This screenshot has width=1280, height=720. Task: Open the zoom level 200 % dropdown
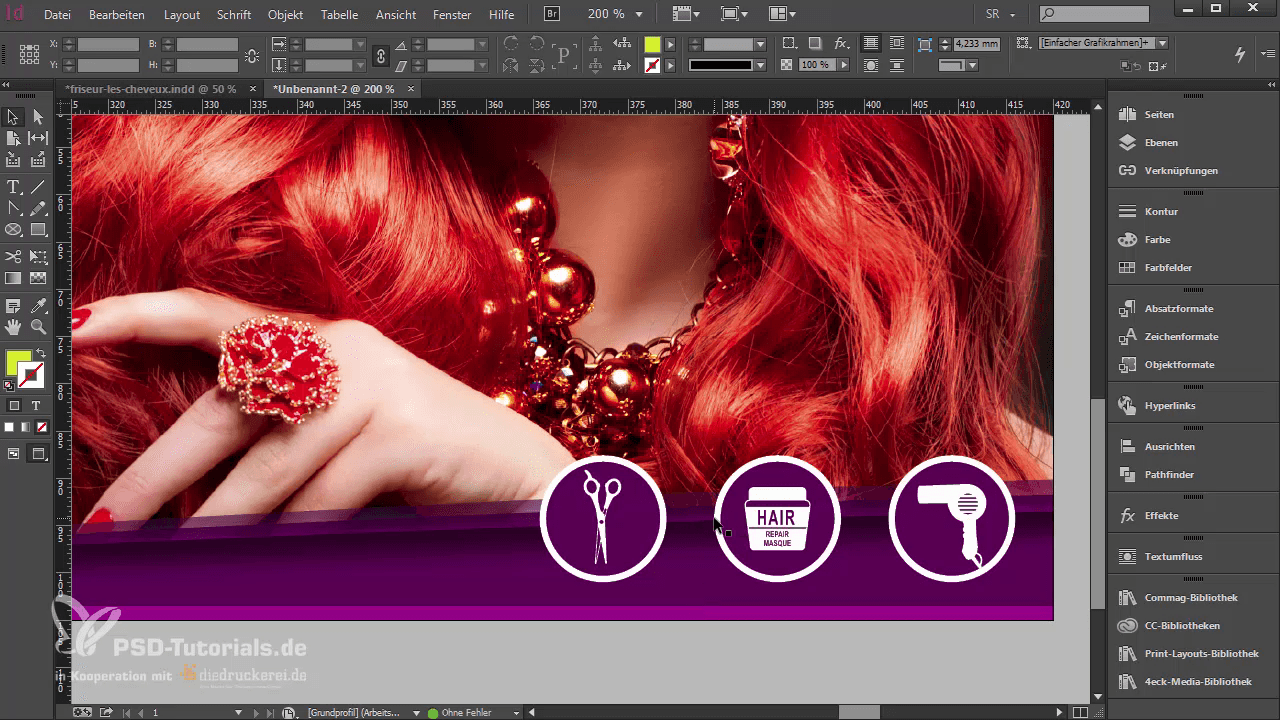(x=640, y=15)
